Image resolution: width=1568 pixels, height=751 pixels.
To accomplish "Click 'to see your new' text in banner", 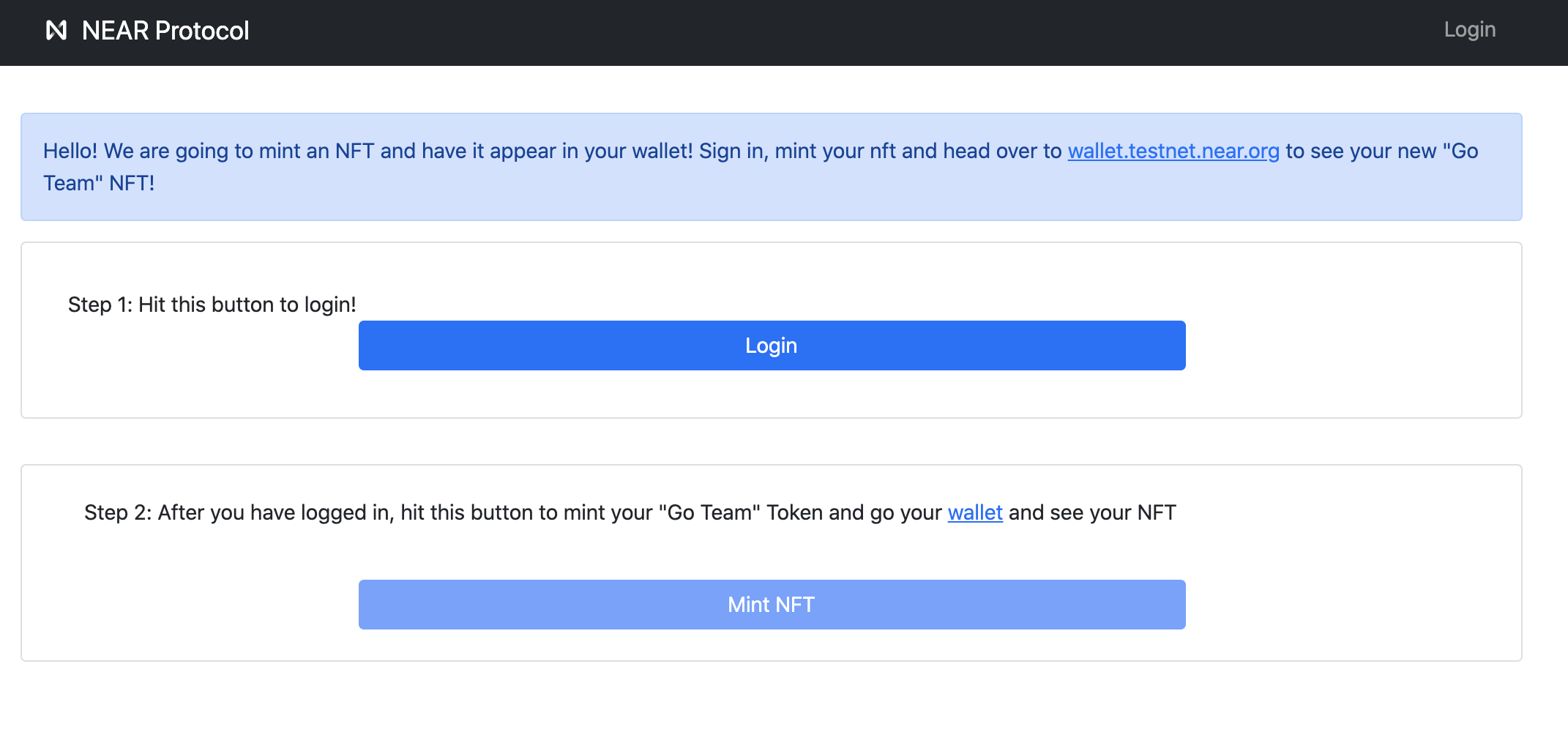I will tap(1360, 151).
